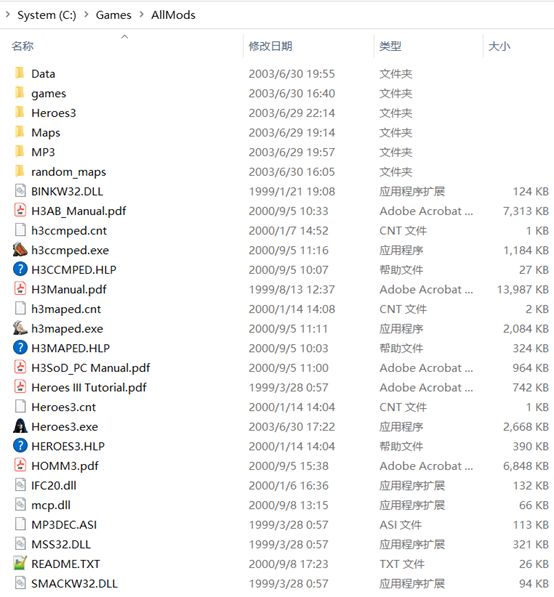Expand the chevron before System (C:)

[8, 14]
